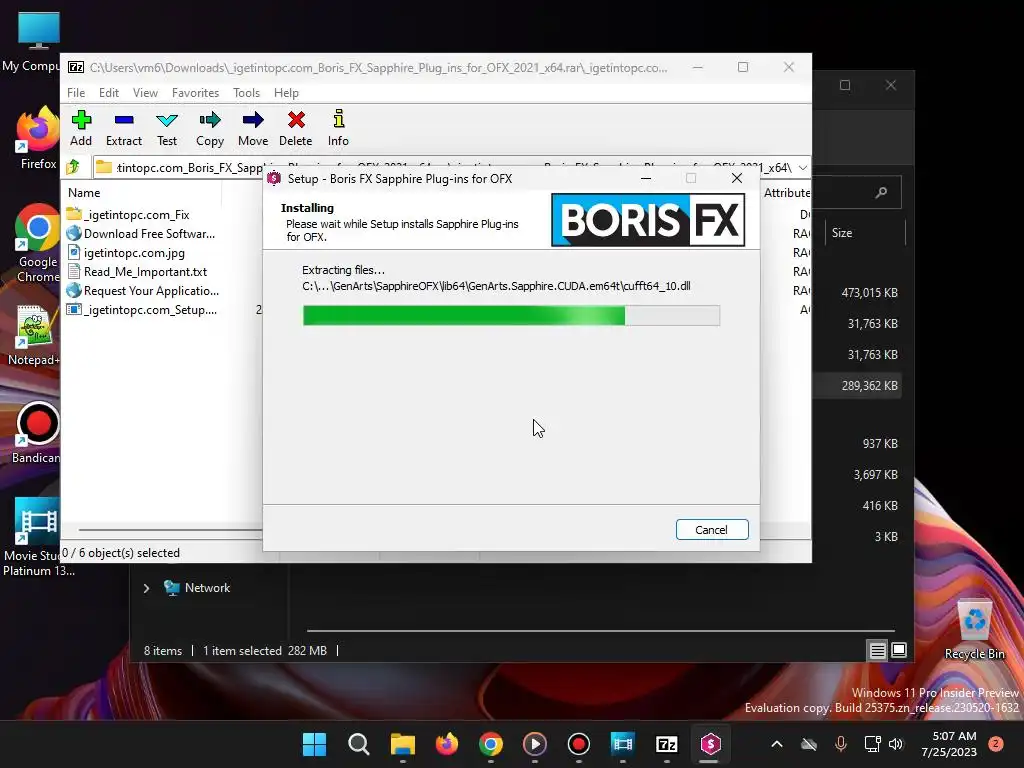Switch File Explorer to large thumbnails view icon

(899, 650)
